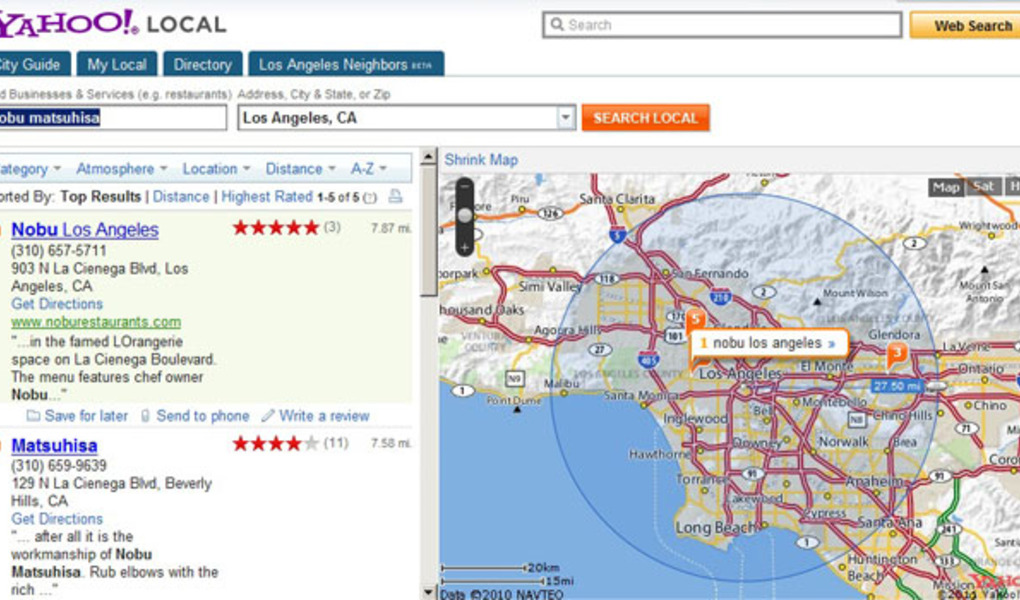Image resolution: width=1020 pixels, height=600 pixels.
Task: Expand the location combo box arrow
Action: pos(566,118)
